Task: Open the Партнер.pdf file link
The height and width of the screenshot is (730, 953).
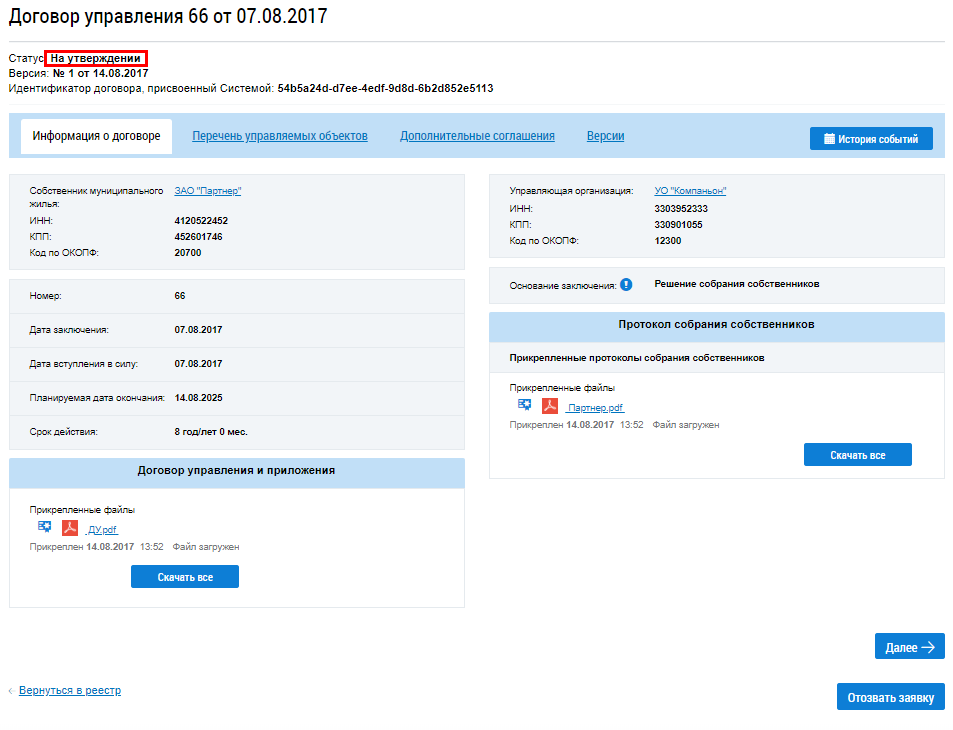Action: (x=594, y=408)
